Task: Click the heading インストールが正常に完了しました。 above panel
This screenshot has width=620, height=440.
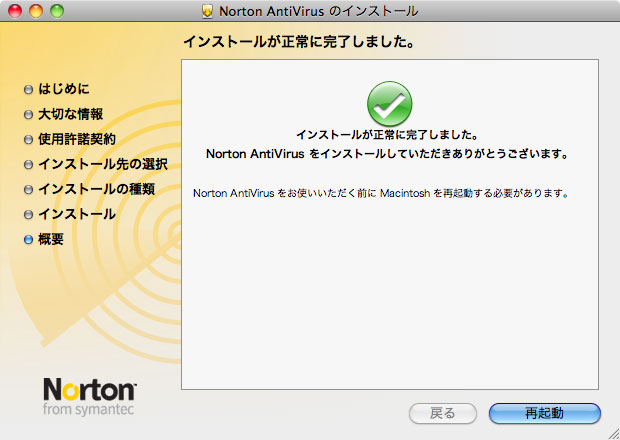Action: point(299,42)
